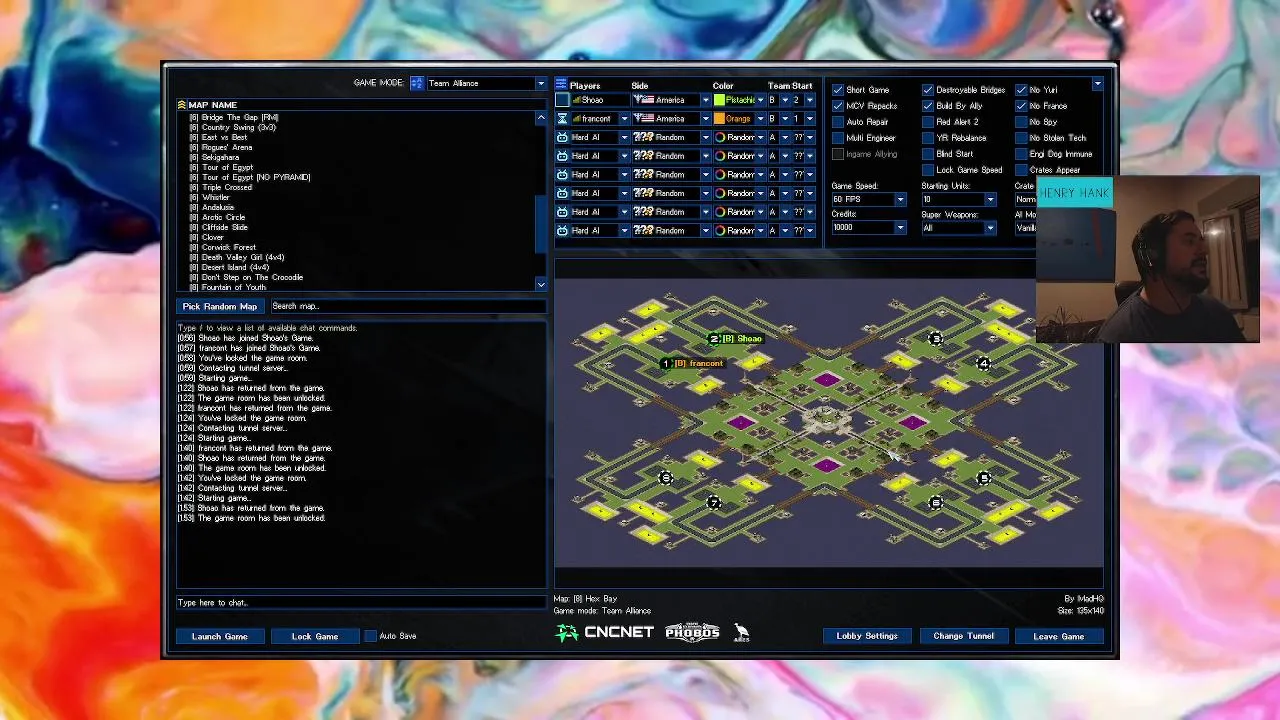Select the Bridge The Gap map

pyautogui.click(x=234, y=117)
